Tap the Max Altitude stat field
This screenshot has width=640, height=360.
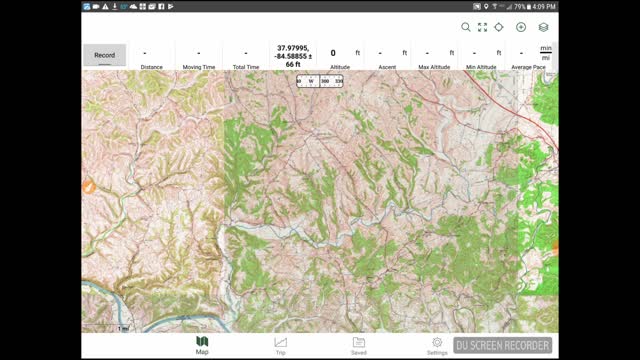click(x=434, y=56)
